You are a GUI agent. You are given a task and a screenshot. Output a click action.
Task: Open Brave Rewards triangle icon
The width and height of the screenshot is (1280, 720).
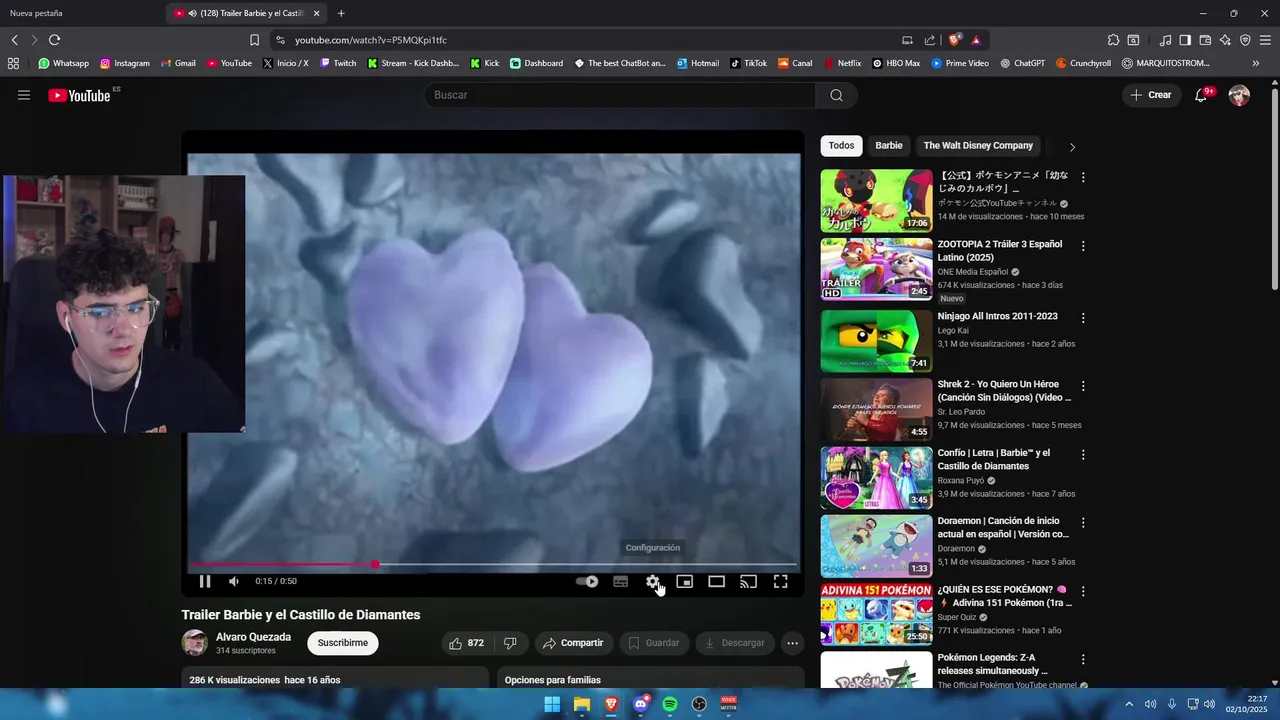pos(975,40)
